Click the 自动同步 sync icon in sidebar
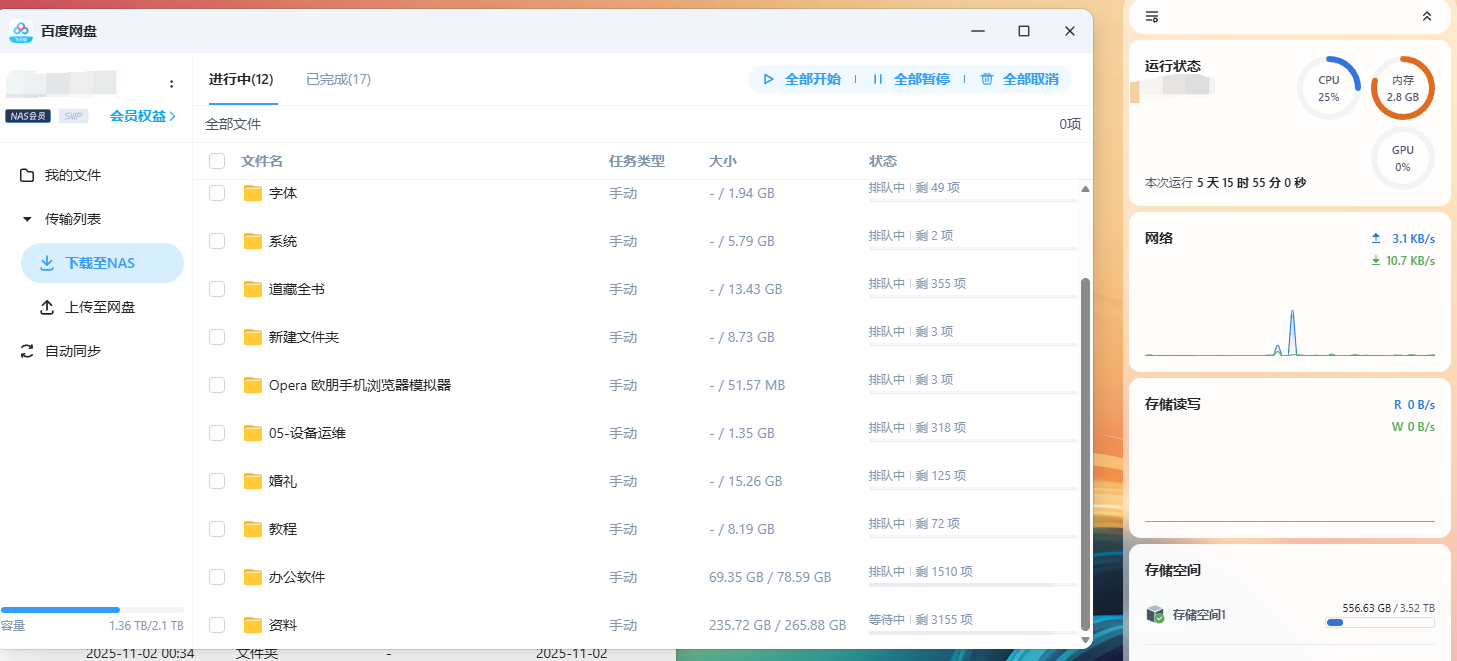The height and width of the screenshot is (661, 1457). pyautogui.click(x=27, y=351)
